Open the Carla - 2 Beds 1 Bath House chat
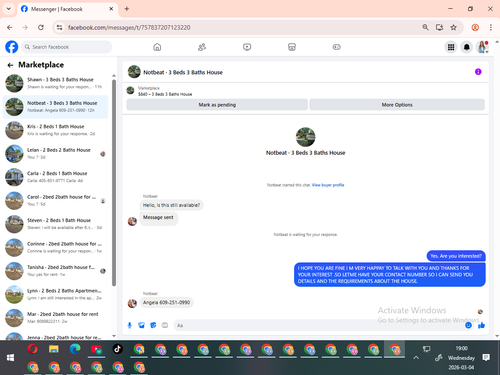The width and height of the screenshot is (500, 375). click(x=55, y=177)
